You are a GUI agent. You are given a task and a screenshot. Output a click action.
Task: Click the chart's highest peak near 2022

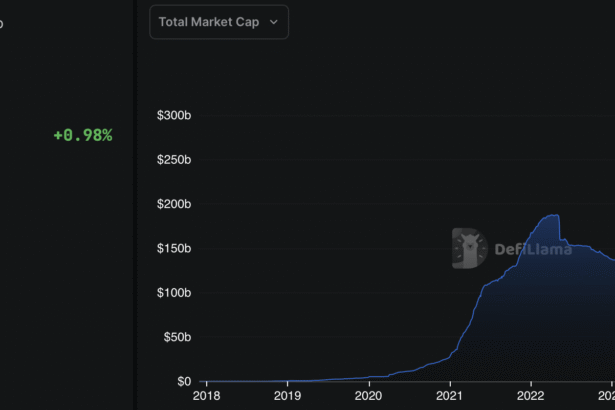pyautogui.click(x=550, y=215)
